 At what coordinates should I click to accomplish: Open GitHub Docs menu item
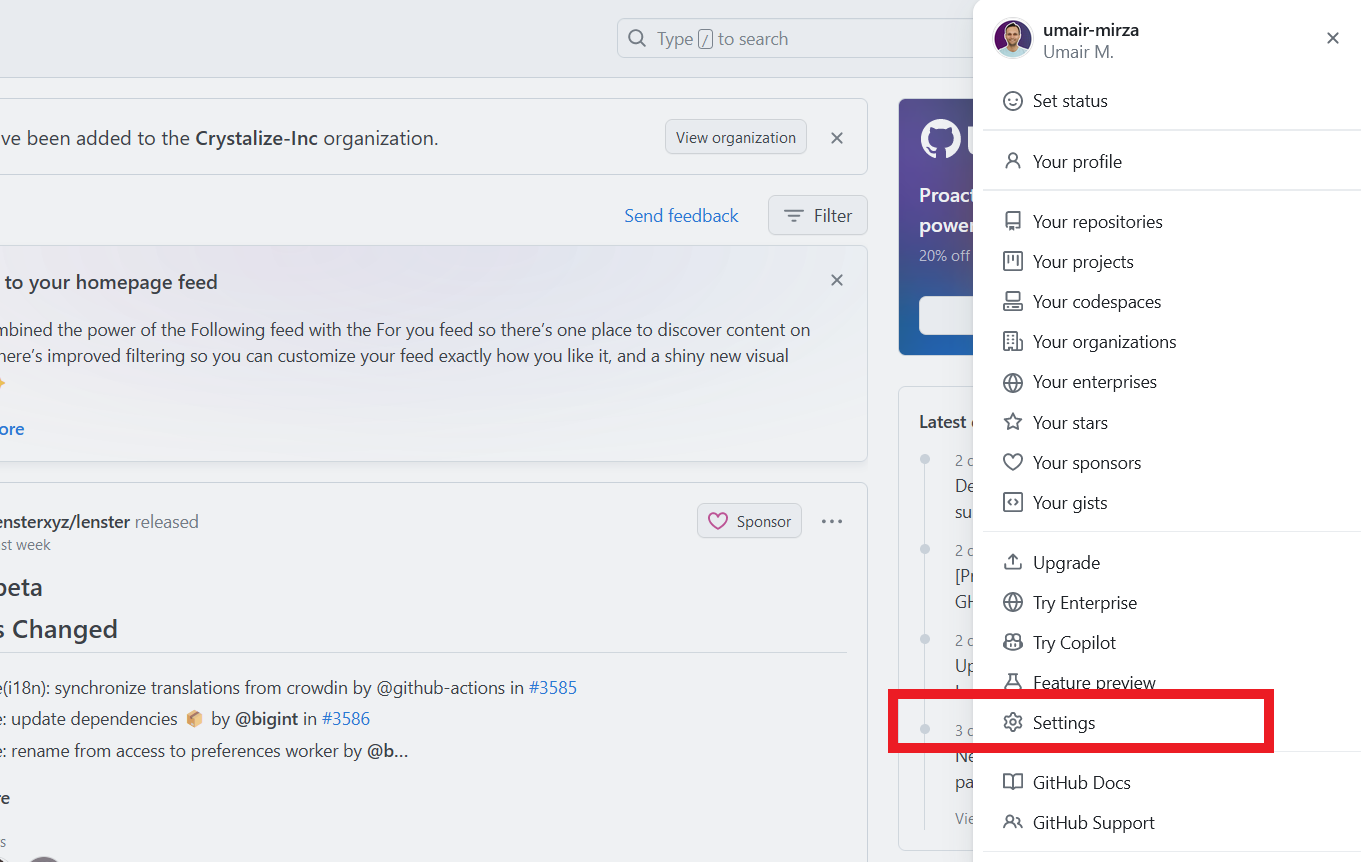coord(1172,783)
